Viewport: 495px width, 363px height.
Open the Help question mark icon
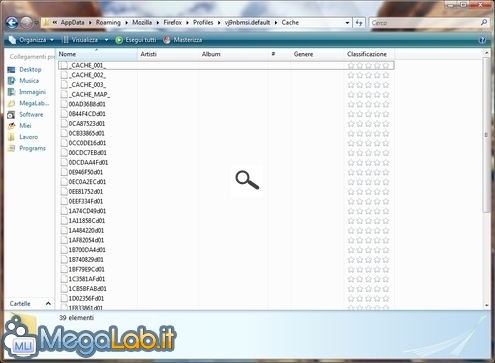[x=482, y=40]
